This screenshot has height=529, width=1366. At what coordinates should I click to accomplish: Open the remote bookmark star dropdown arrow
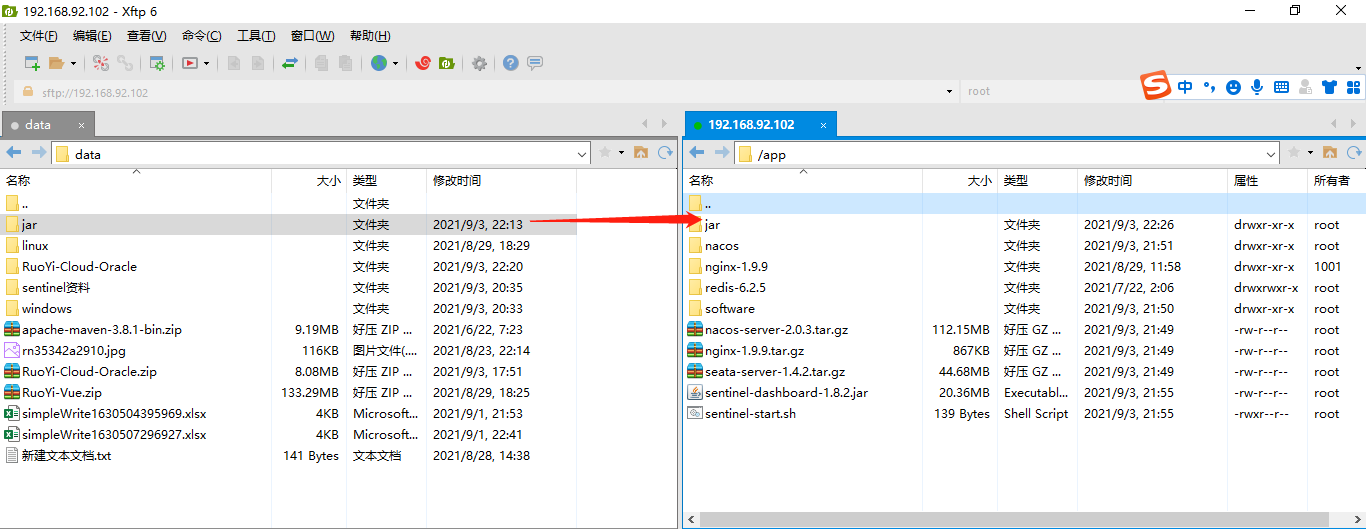click(x=1310, y=153)
